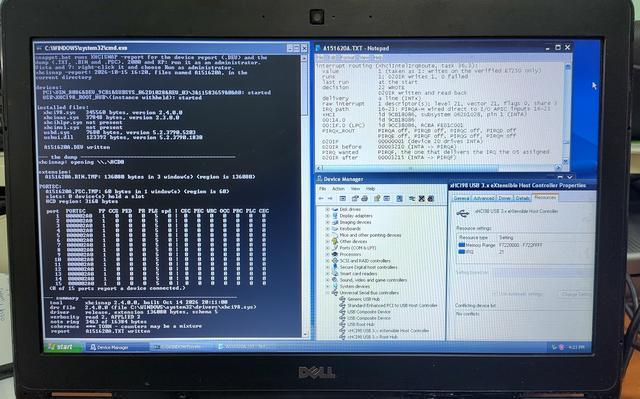The height and width of the screenshot is (399, 640).
Task: Select the Processors category
Action: (350, 254)
